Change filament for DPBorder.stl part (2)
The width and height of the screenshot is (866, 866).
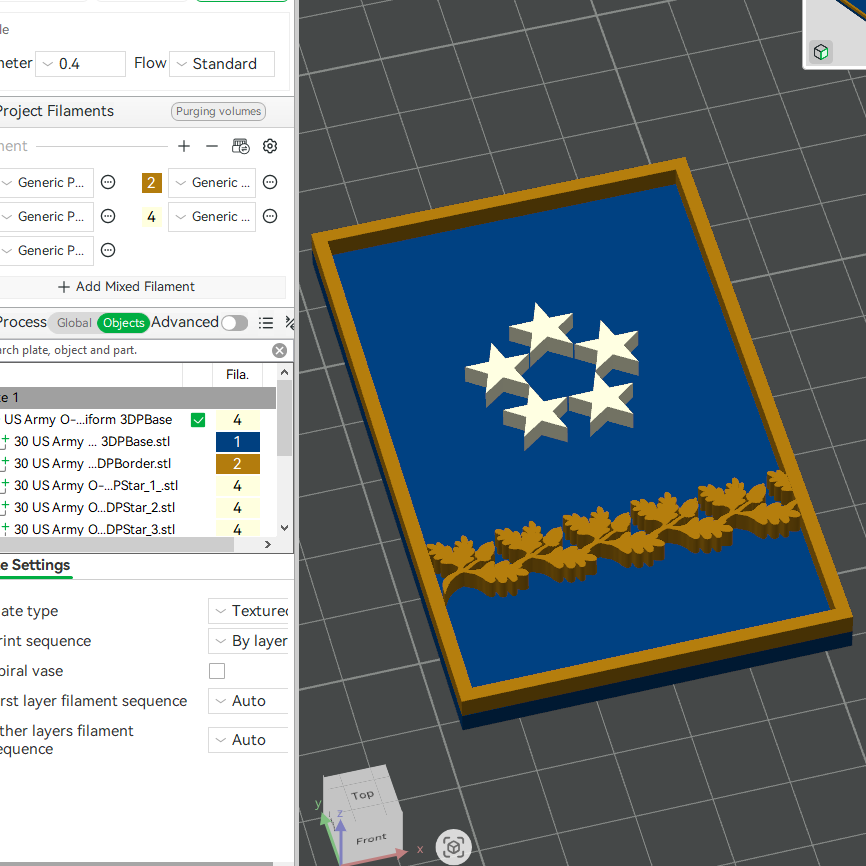click(237, 464)
